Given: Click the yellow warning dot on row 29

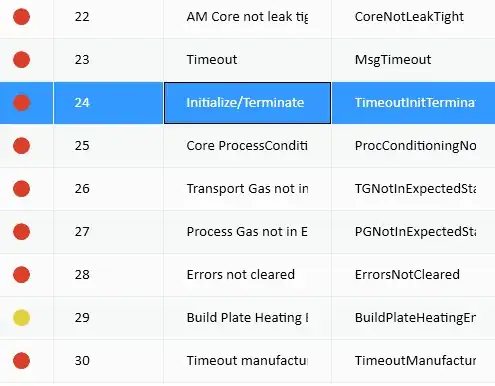Looking at the screenshot, I should pyautogui.click(x=21, y=318).
